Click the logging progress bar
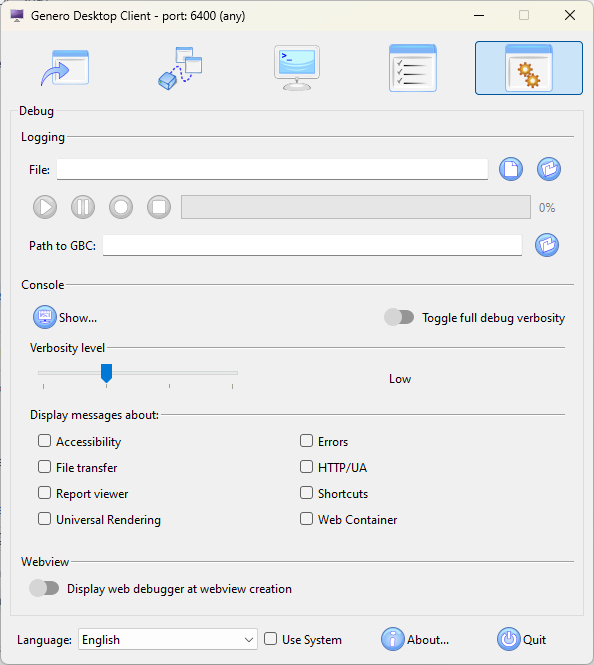Image resolution: width=594 pixels, height=665 pixels. (x=356, y=207)
